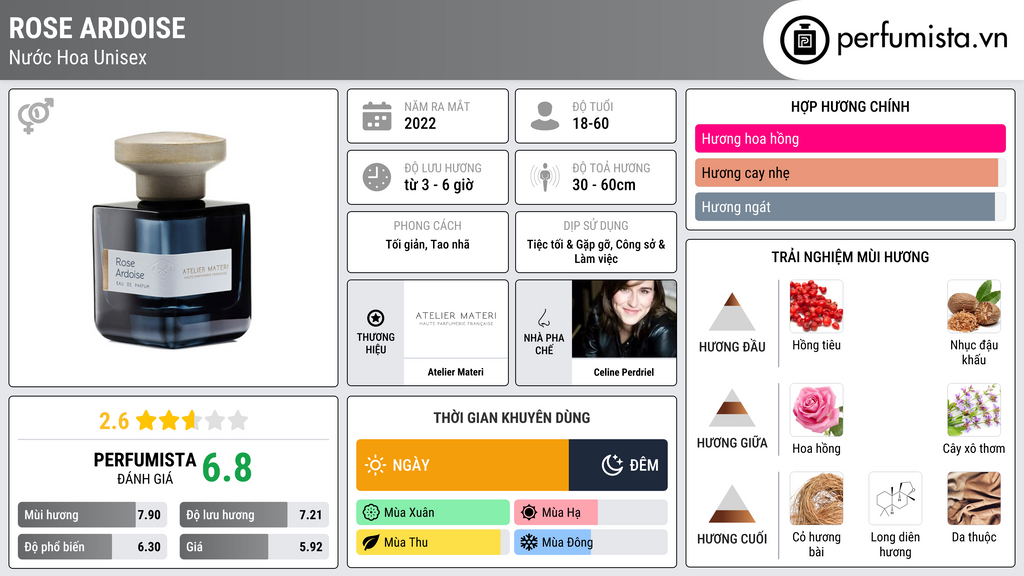Click the pink Hương hoa hồng bar
The image size is (1024, 576).
(850, 138)
